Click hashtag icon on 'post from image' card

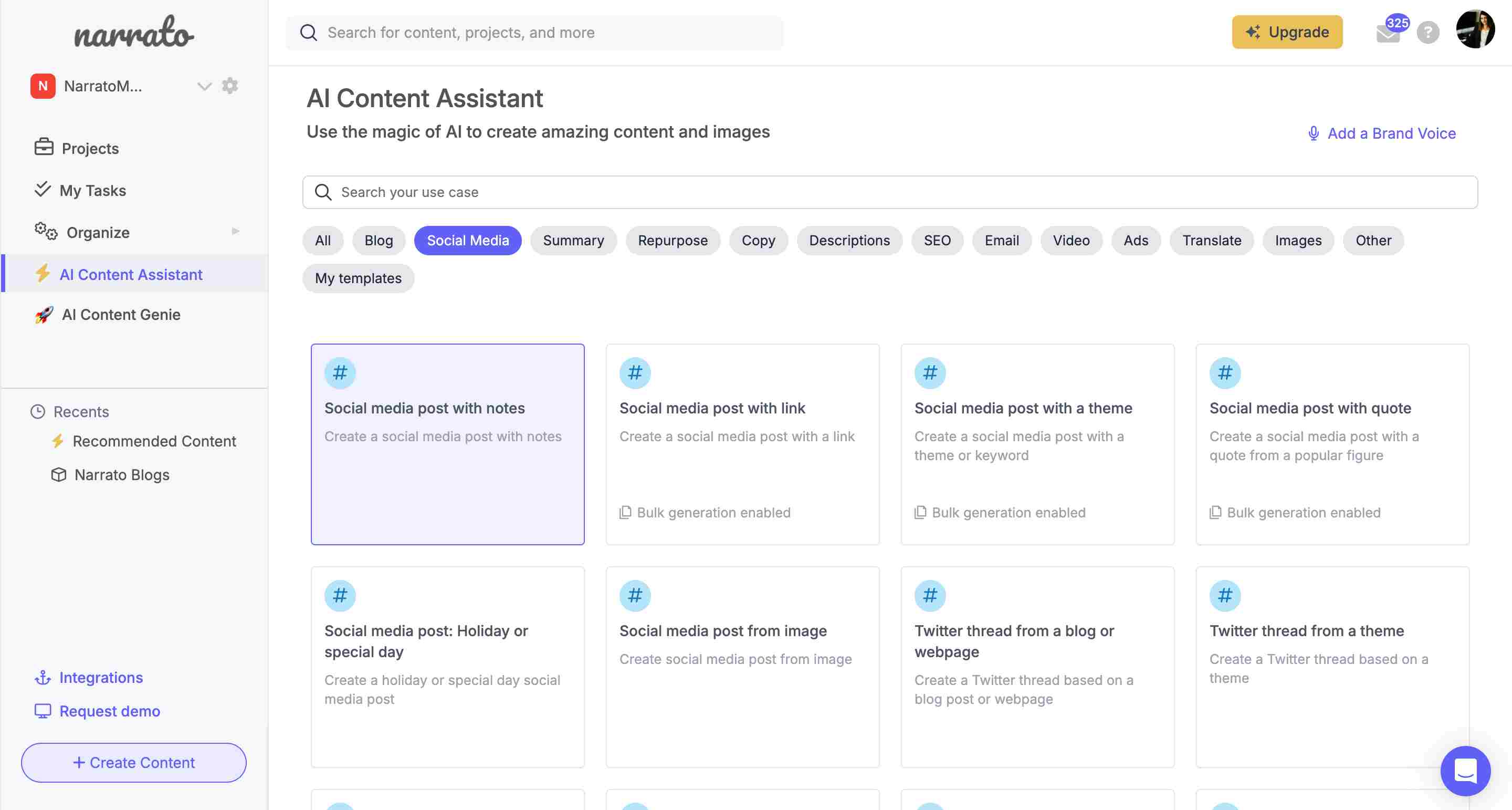coord(635,596)
